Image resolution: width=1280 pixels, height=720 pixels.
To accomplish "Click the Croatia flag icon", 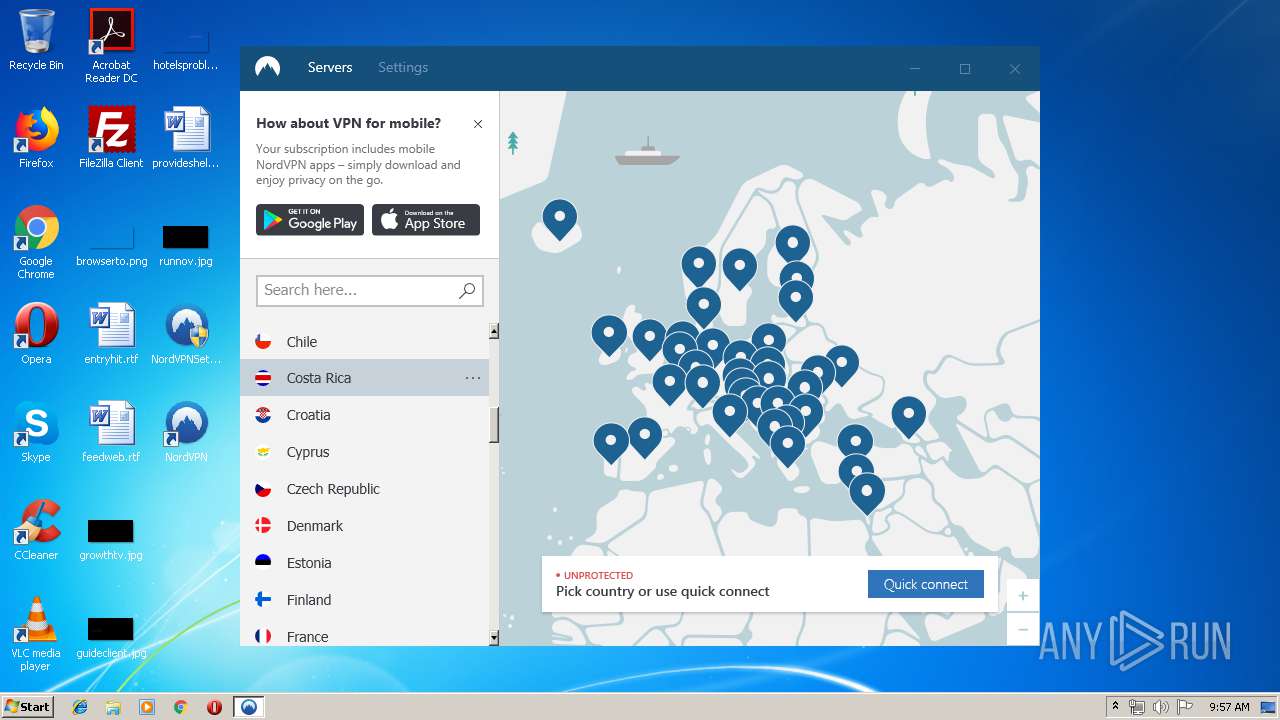I will [263, 415].
